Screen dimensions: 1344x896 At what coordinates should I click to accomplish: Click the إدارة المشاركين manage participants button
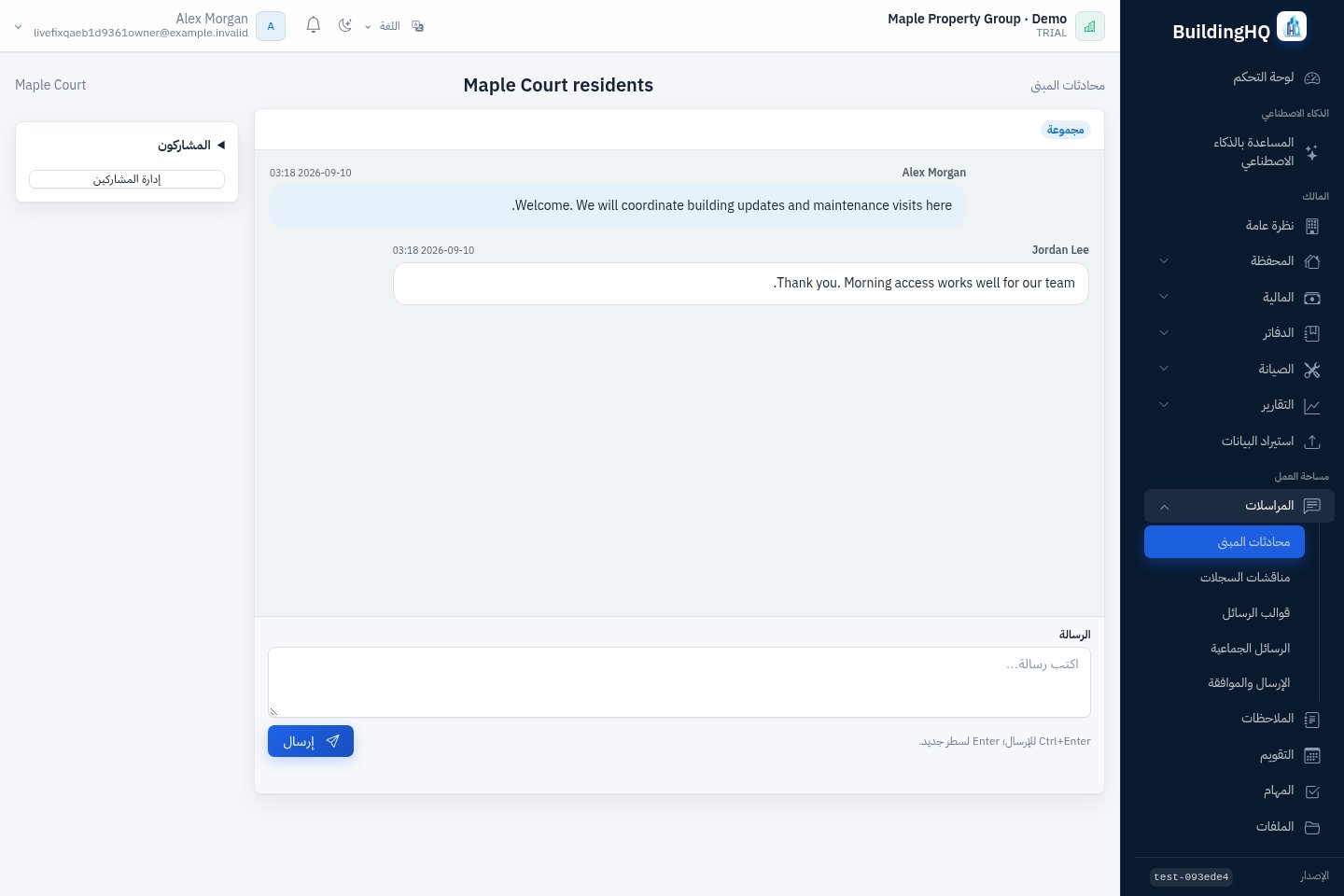pyautogui.click(x=127, y=179)
